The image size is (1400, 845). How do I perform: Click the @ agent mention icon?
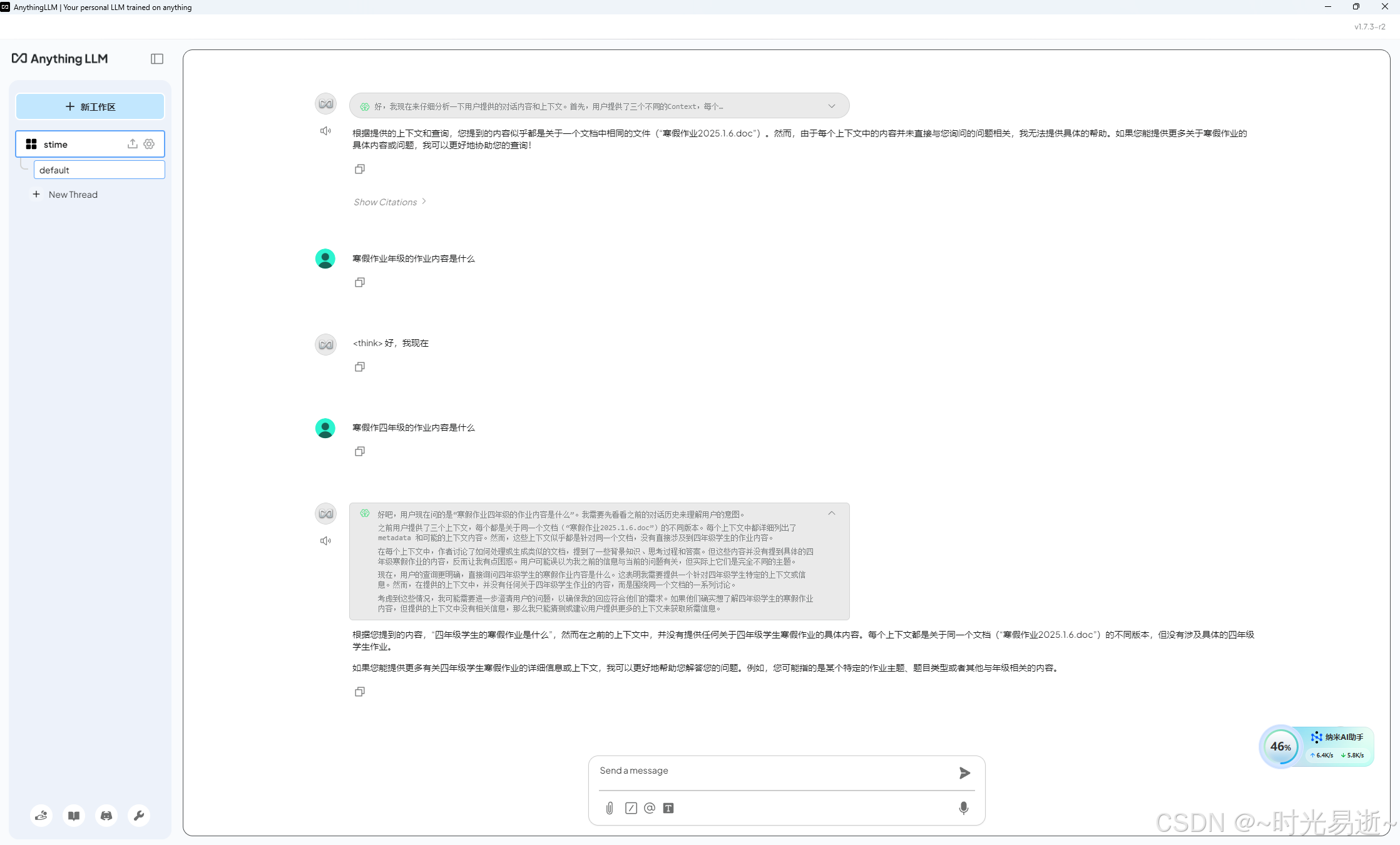click(x=650, y=808)
